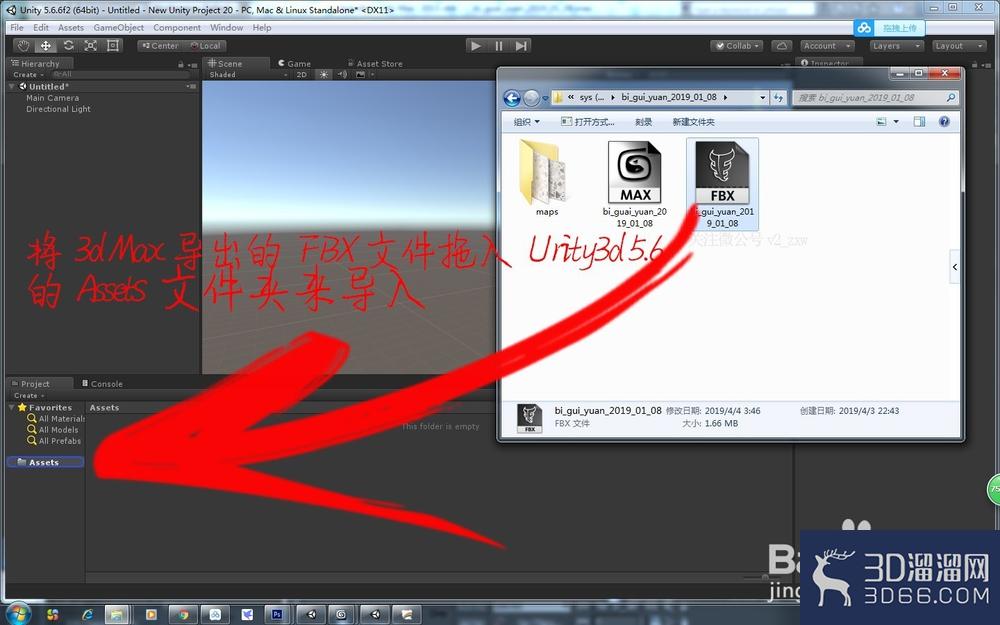The image size is (1000, 625).
Task: Open the Edit menu
Action: [41, 27]
